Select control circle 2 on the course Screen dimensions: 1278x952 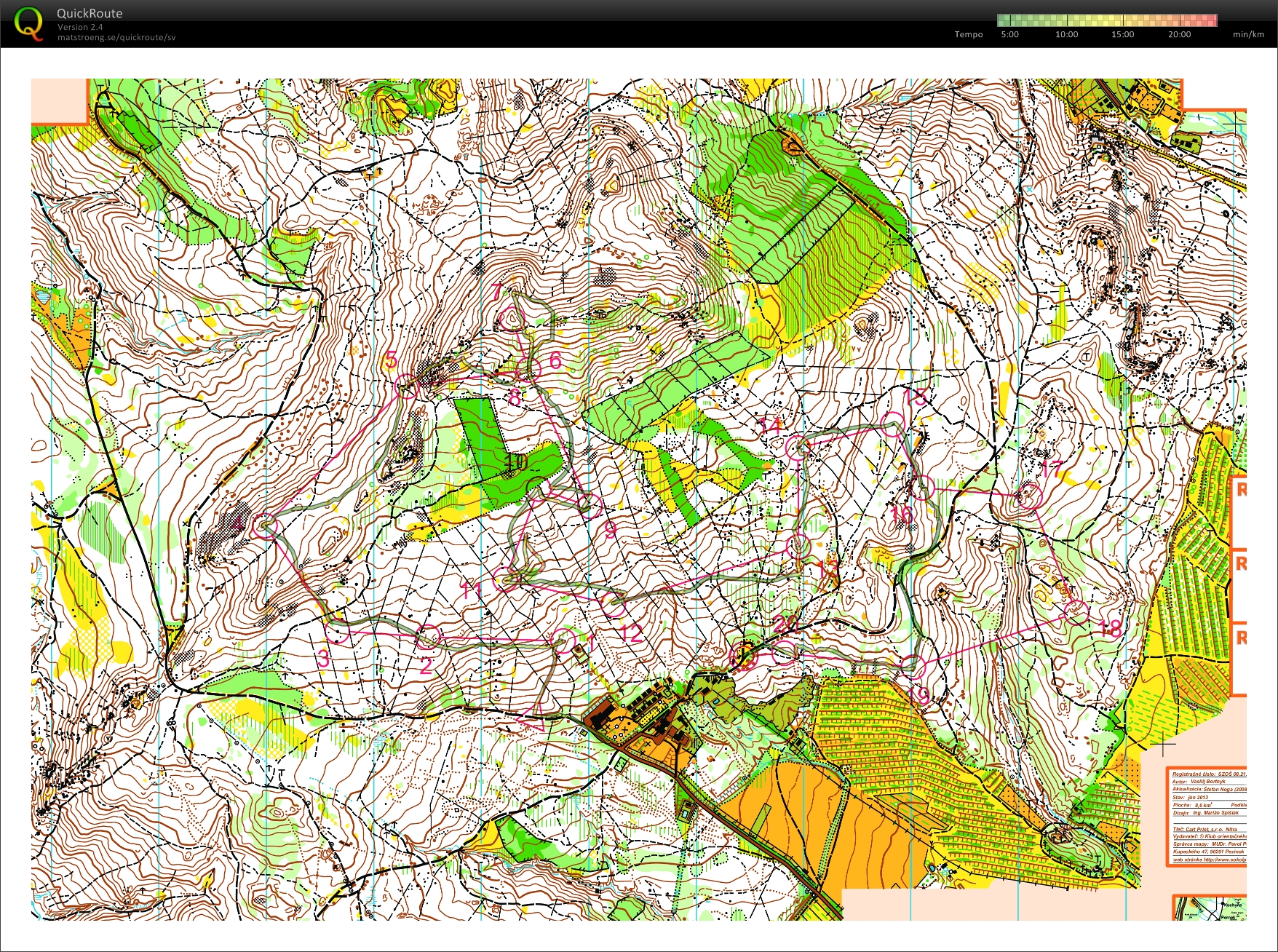coord(429,636)
